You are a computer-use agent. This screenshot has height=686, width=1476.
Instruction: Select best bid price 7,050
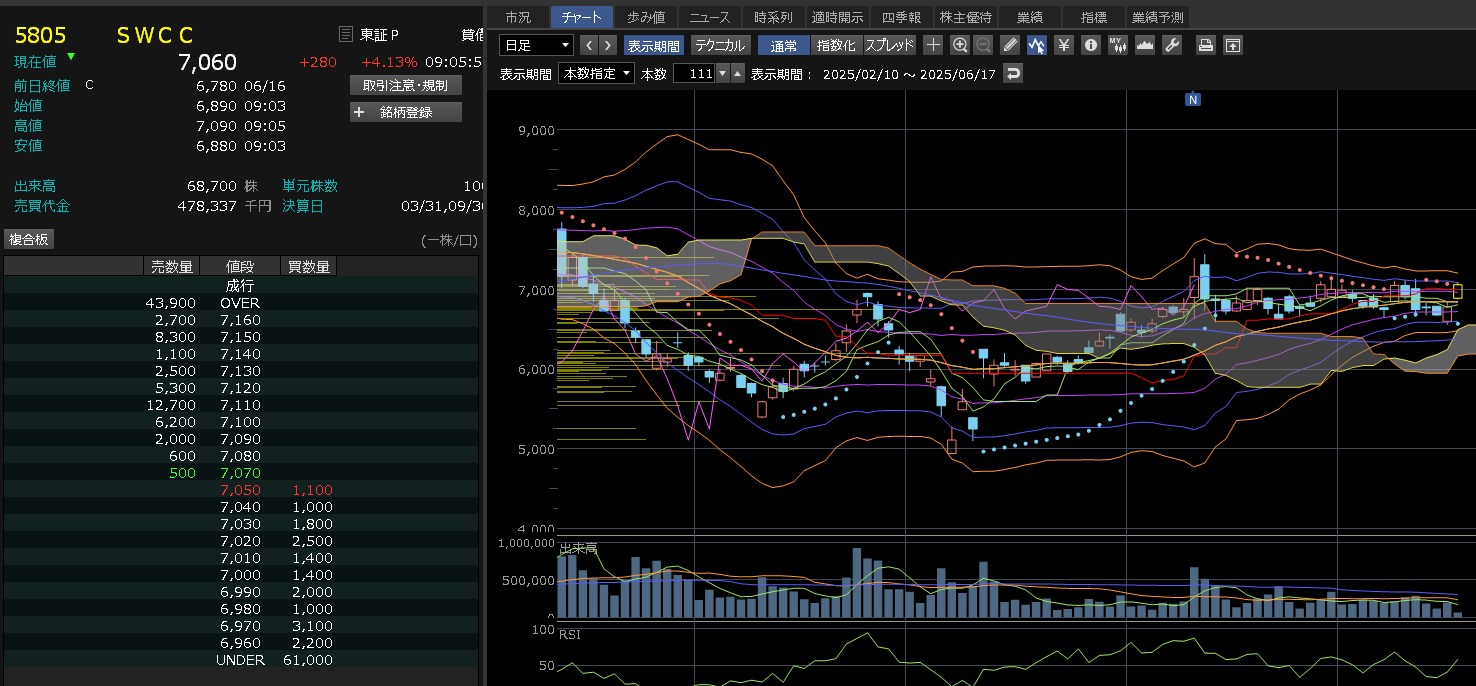[240, 490]
